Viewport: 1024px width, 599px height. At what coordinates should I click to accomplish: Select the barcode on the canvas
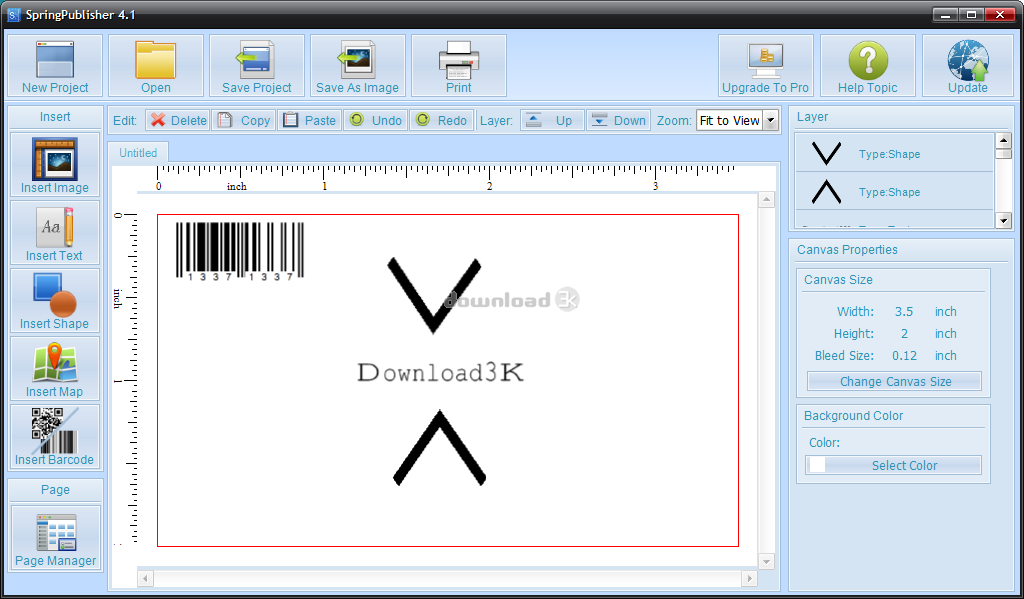tap(240, 251)
